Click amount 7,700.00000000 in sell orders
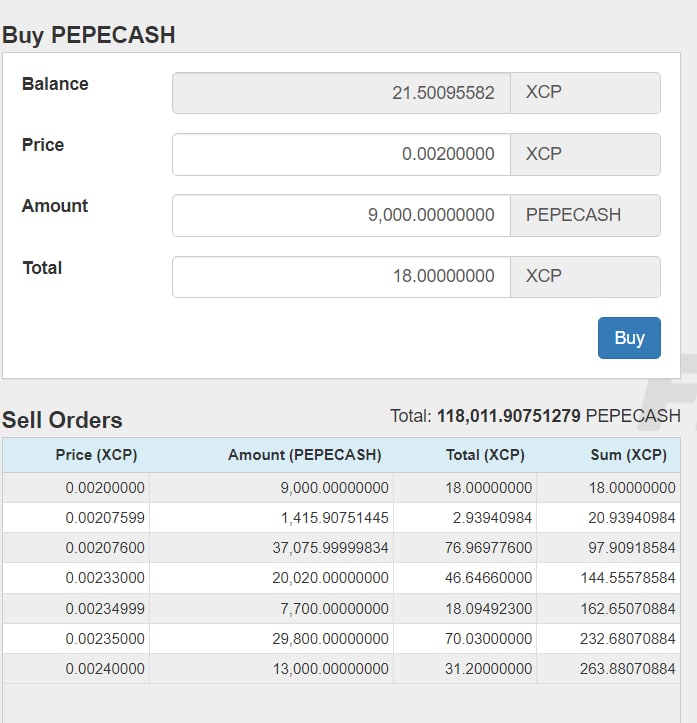 point(335,609)
